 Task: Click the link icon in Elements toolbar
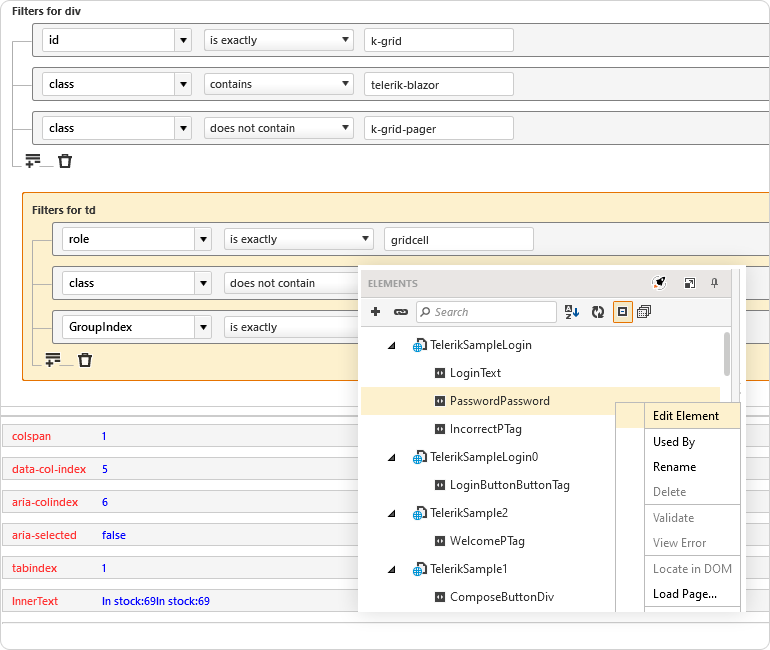tap(400, 312)
